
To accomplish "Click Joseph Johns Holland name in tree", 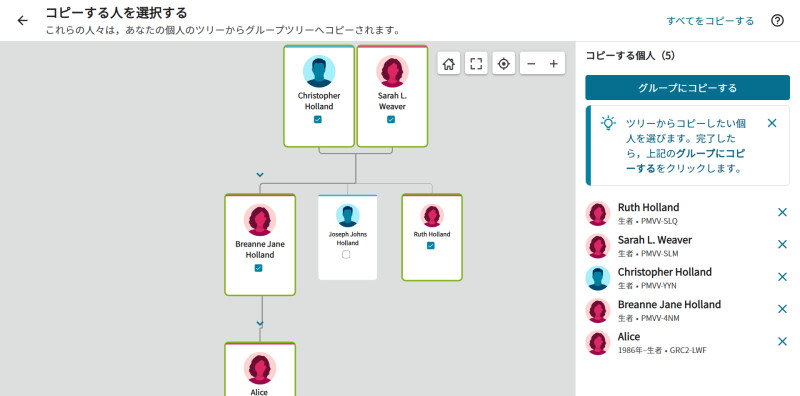I will [x=347, y=239].
